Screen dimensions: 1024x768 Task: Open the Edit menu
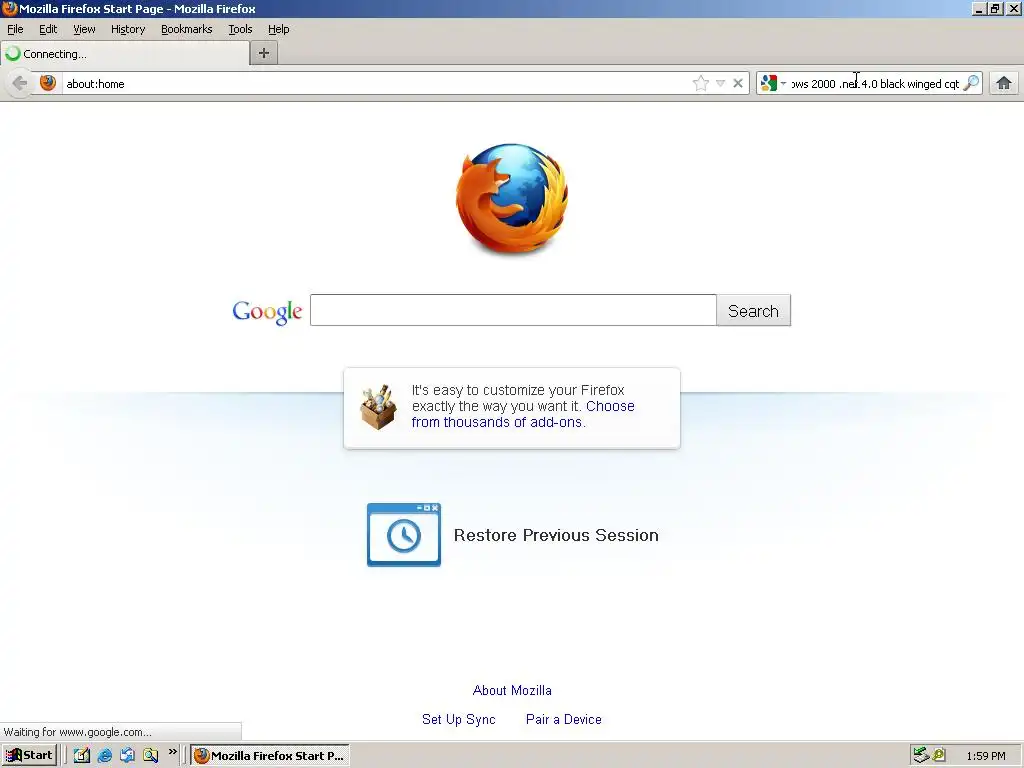coord(48,29)
